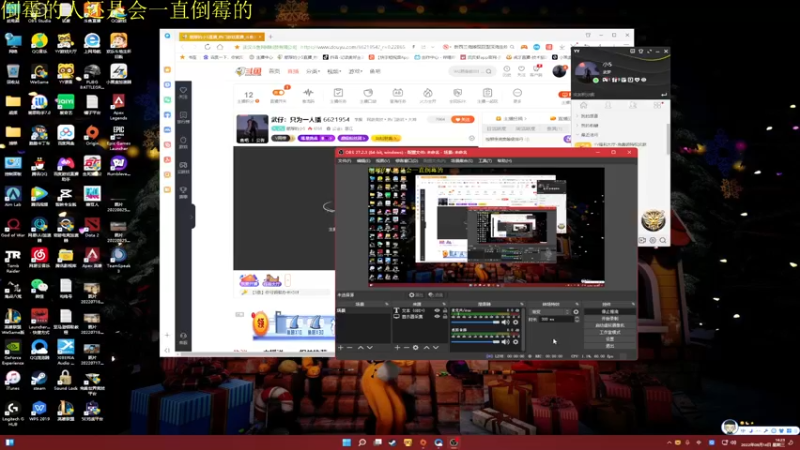Open the Tomb Raider desktop shortcut
The image size is (800, 450).
point(13,260)
